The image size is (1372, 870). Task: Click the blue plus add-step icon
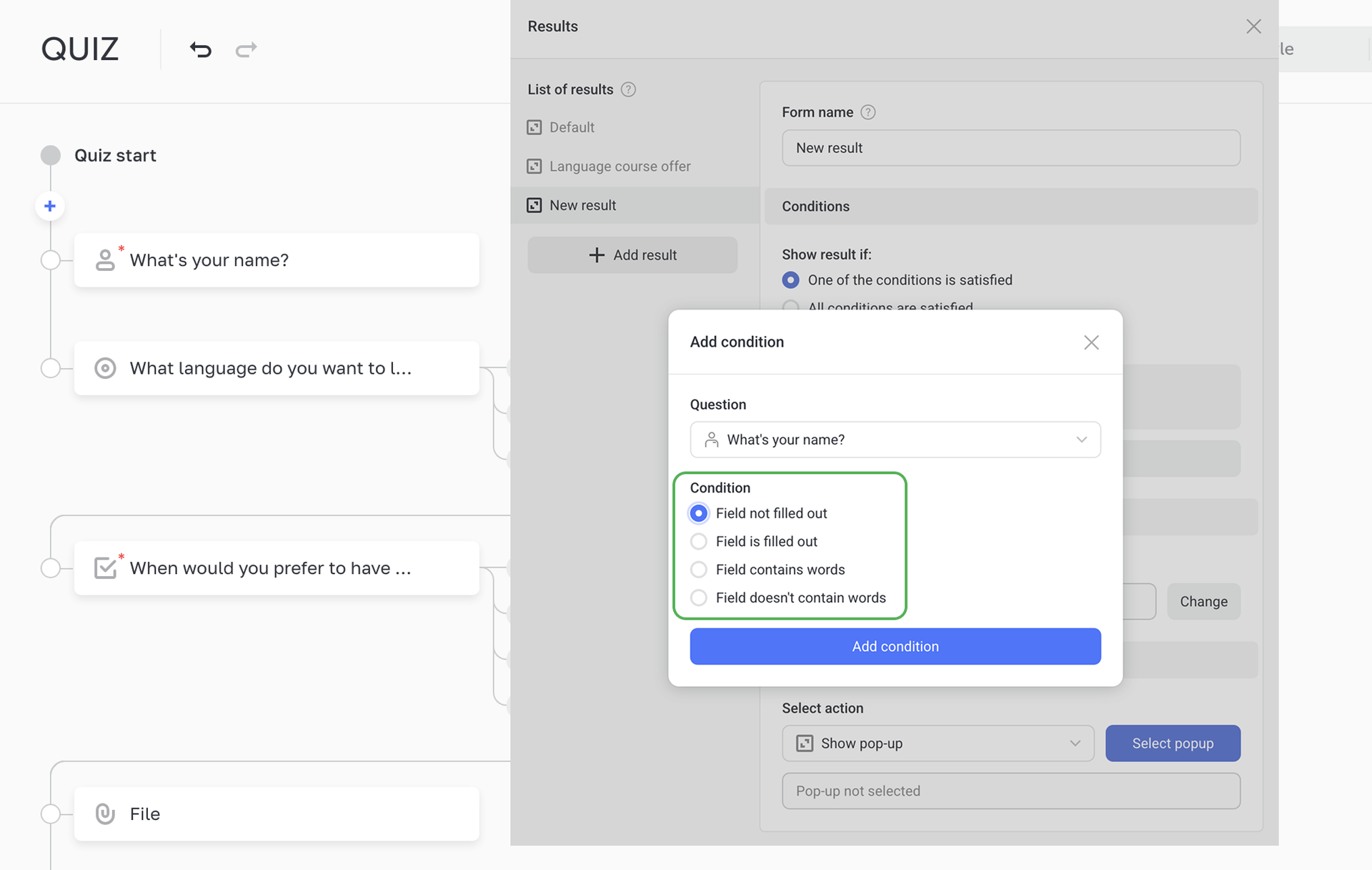[x=50, y=207]
